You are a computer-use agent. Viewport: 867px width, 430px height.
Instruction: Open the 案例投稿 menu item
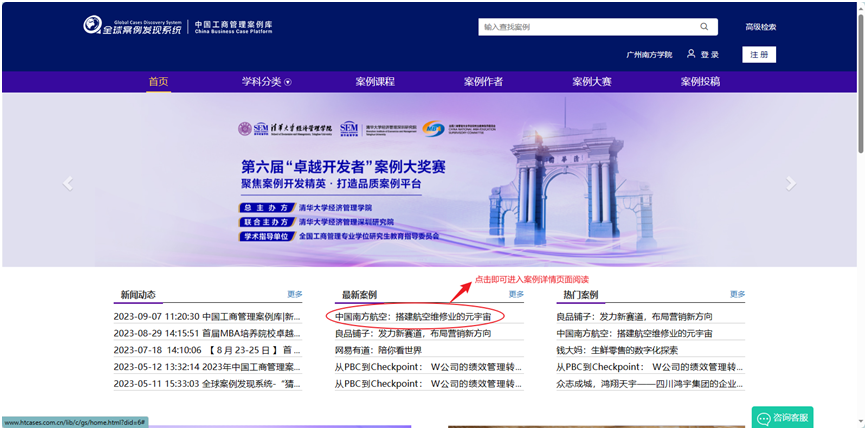coord(700,82)
